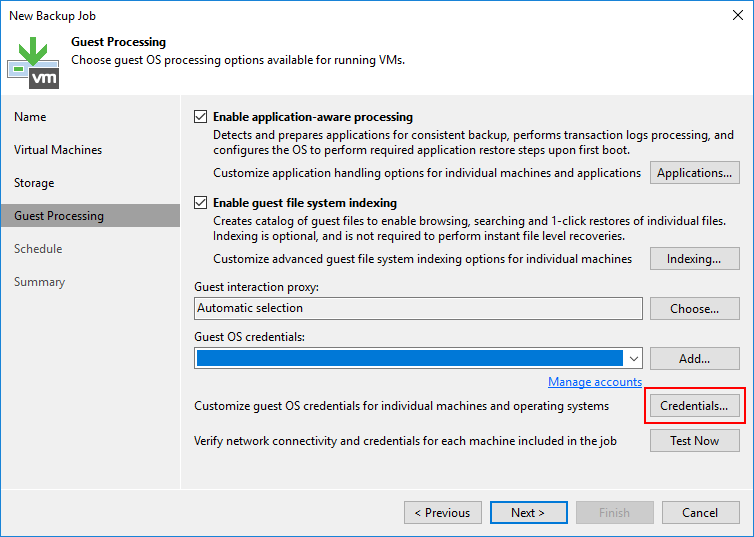
Task: Select the Storage step in sidebar
Action: (x=34, y=183)
